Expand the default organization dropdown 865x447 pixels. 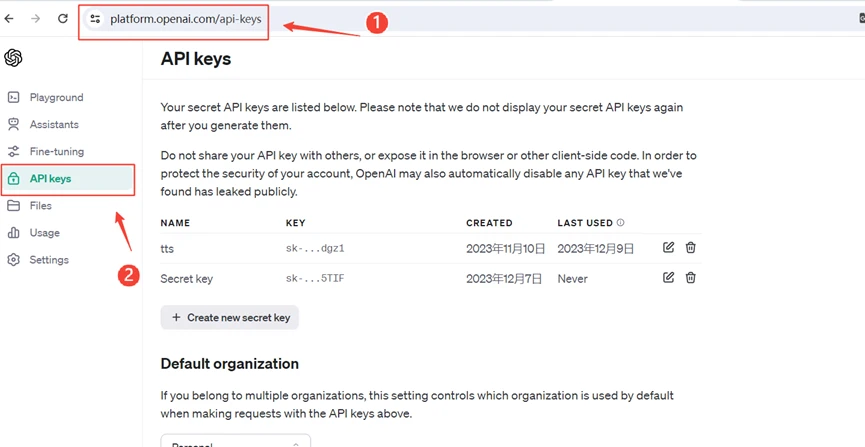(236, 441)
